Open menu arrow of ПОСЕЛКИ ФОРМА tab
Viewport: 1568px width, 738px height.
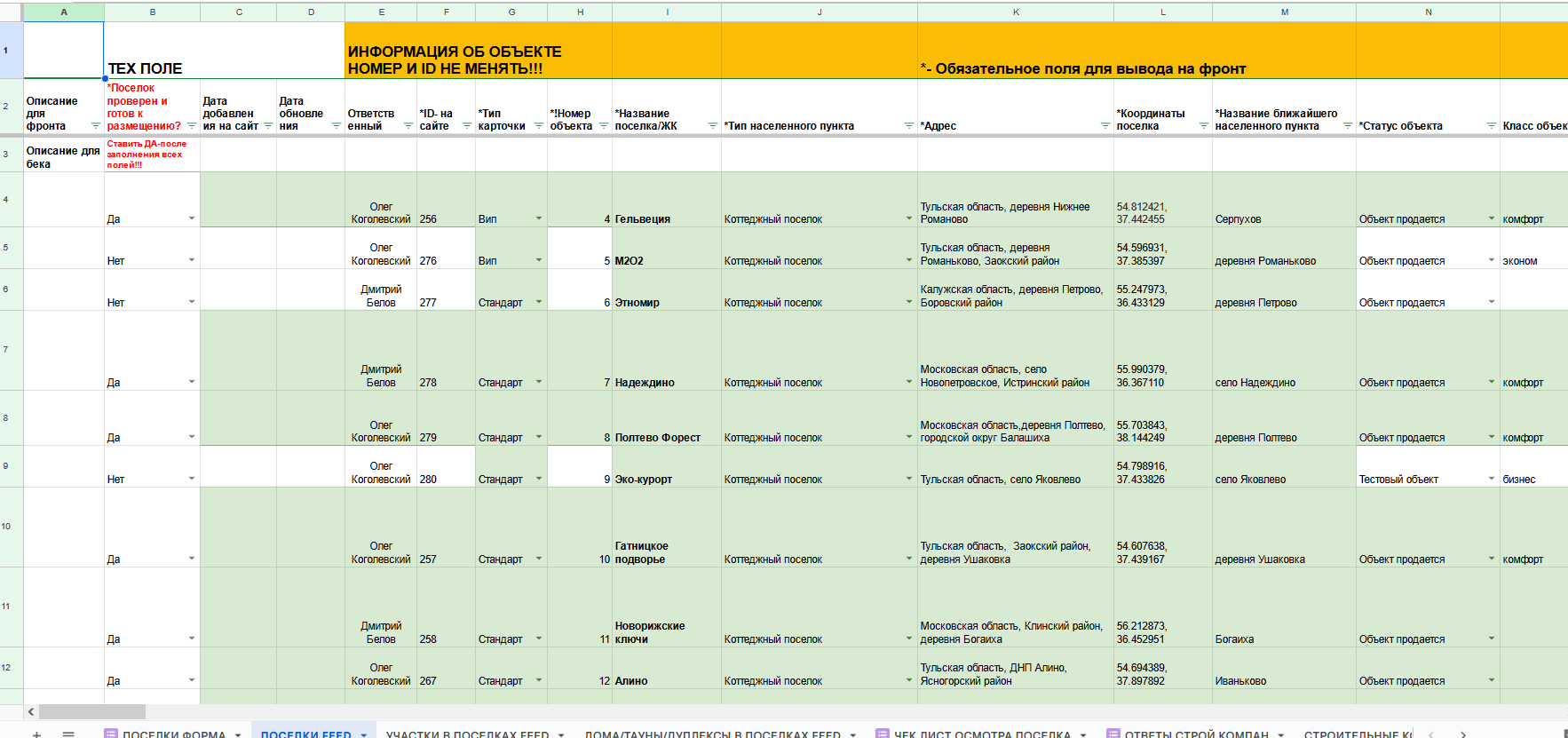[238, 734]
